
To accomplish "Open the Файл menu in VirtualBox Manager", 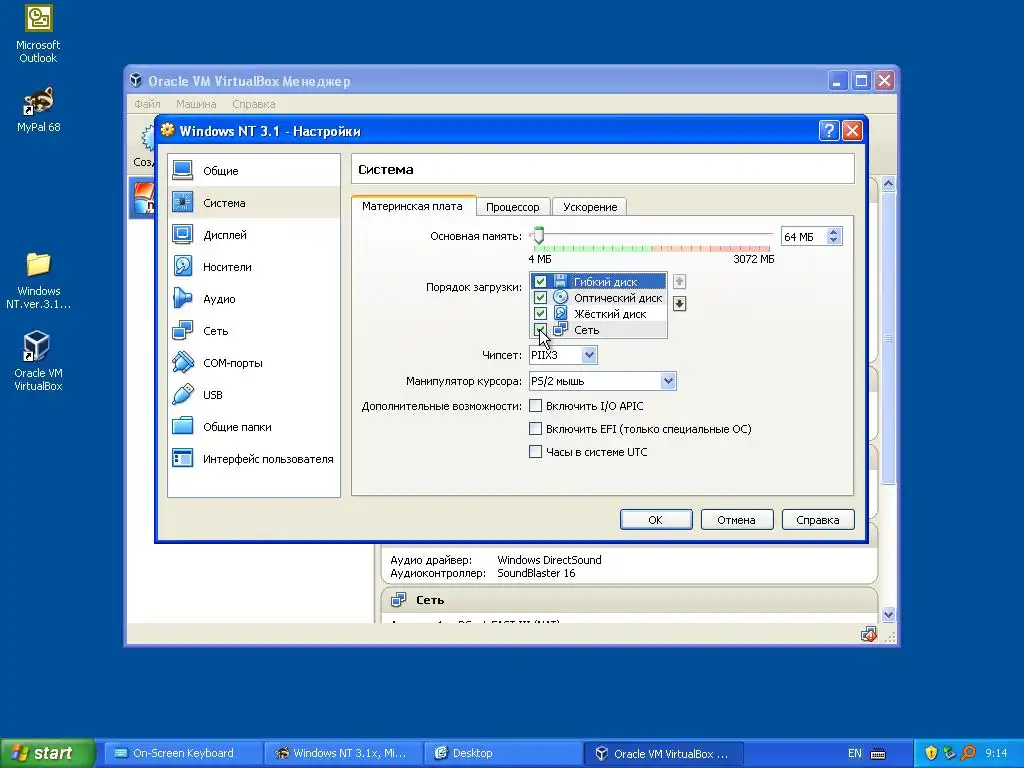I will click(x=148, y=104).
